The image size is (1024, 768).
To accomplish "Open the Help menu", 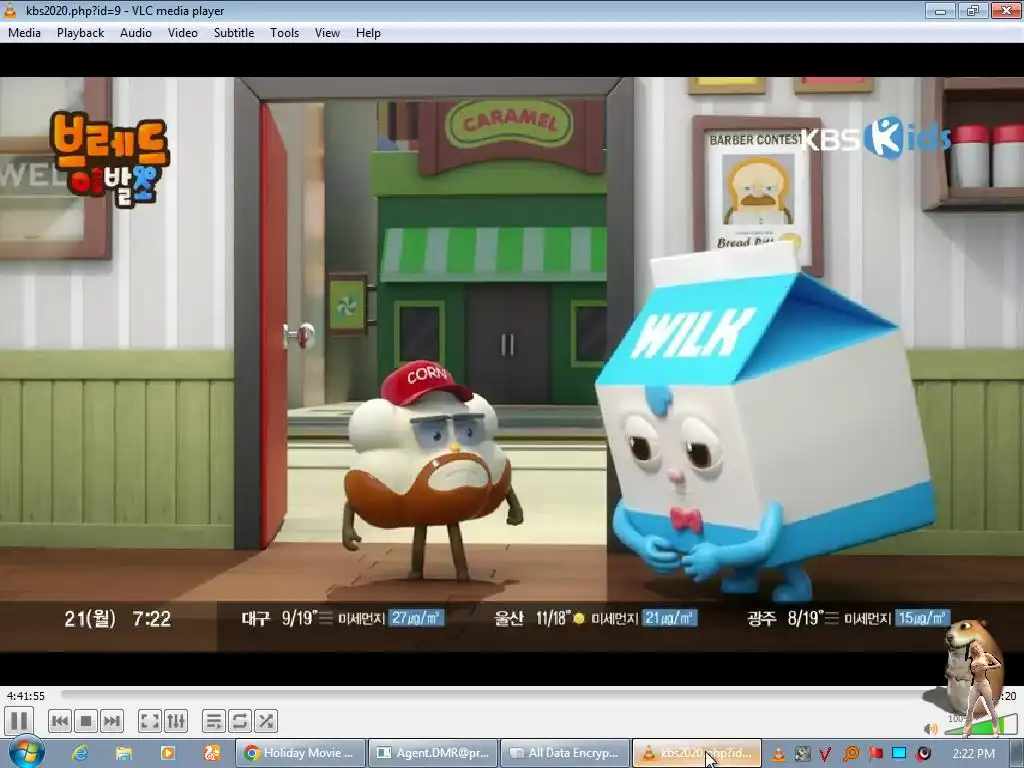I will [368, 33].
